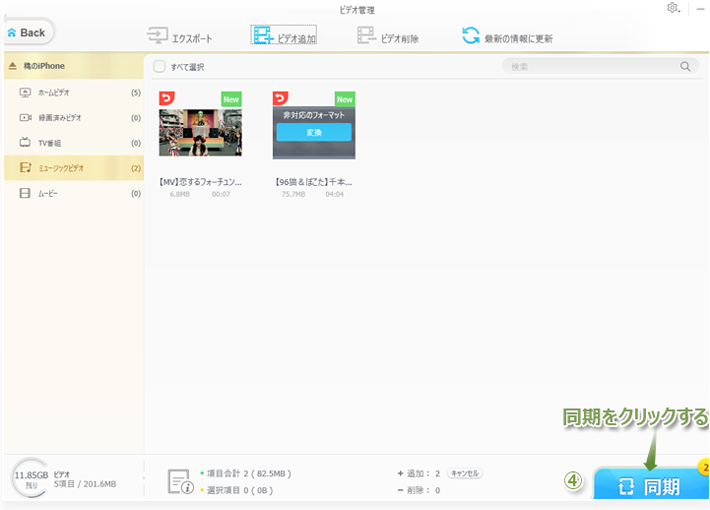Open Home Video (ホームビデオ) category
Viewport: 710px width, 510px height.
60,93
